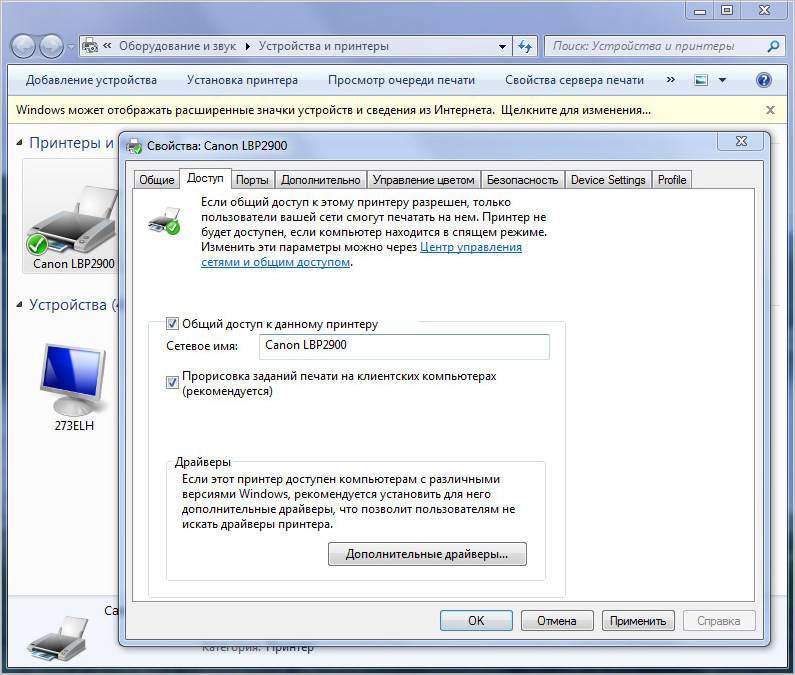Close the Свойства: Canon LBP2900 dialog
Viewport: 795px width, 675px height.
(741, 141)
